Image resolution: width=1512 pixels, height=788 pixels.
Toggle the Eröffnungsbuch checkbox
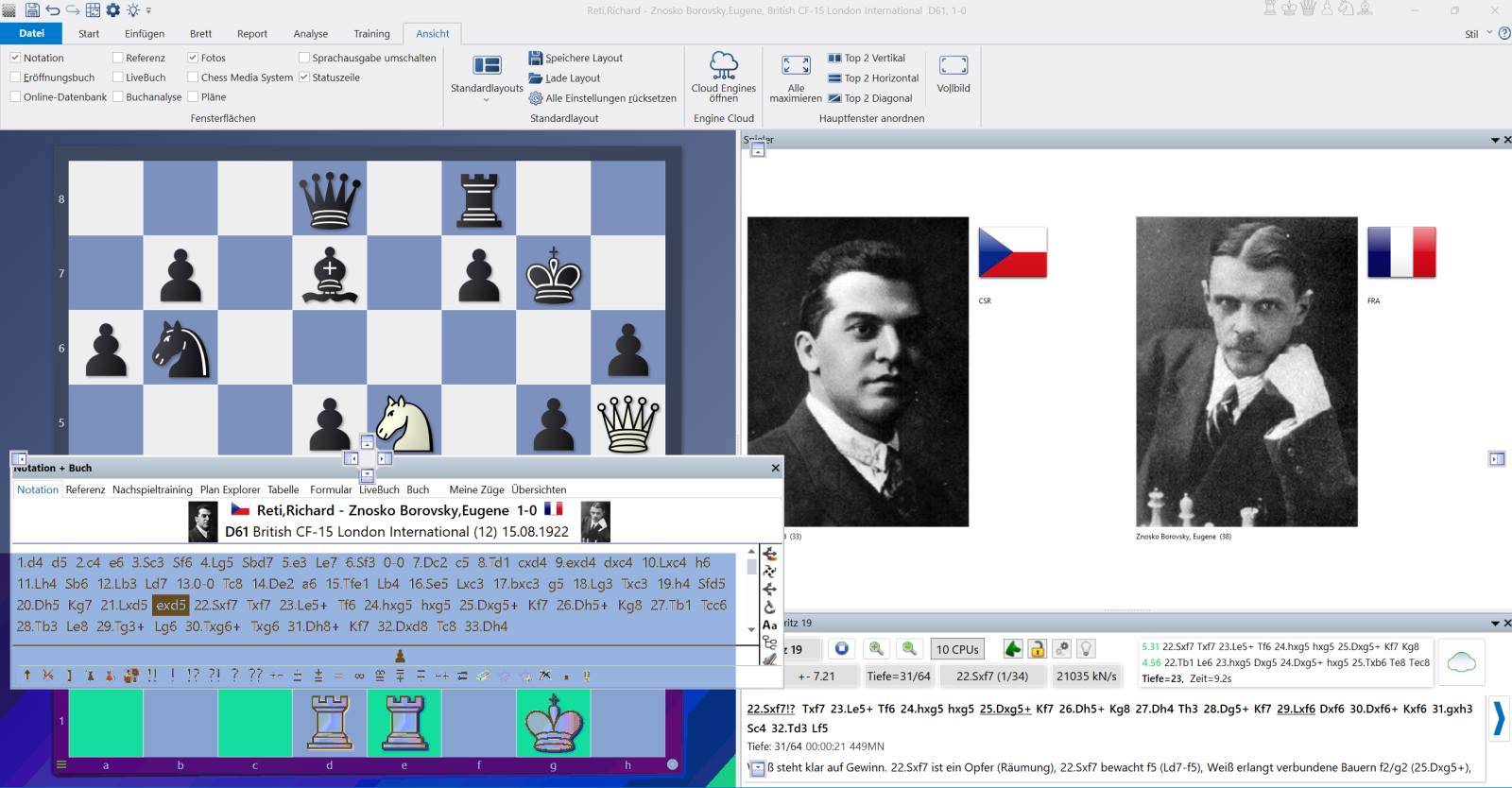coord(16,77)
